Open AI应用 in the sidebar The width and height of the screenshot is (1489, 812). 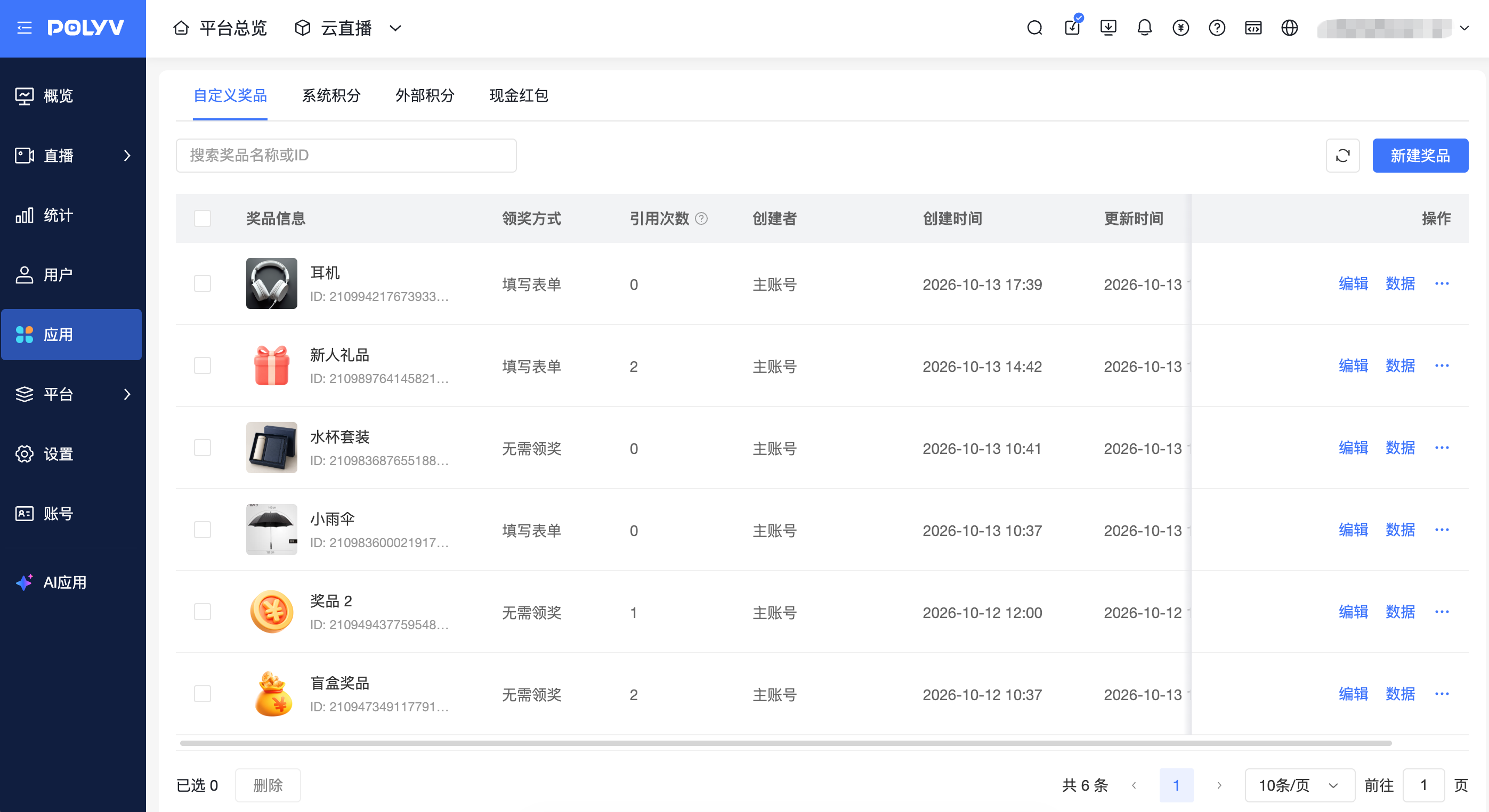71,582
